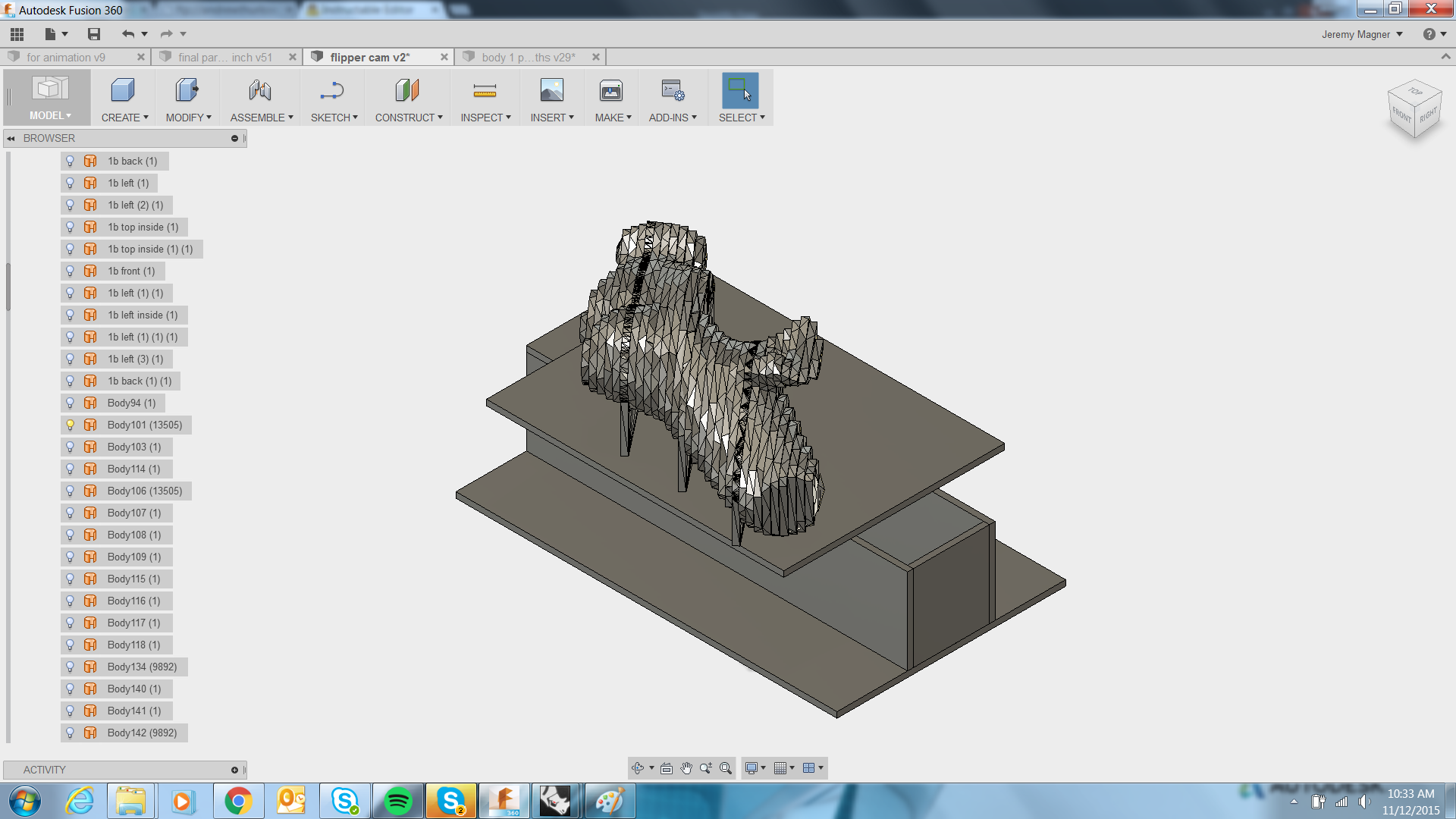
Task: Click the ACTIVITY panel options dot
Action: pyautogui.click(x=234, y=770)
